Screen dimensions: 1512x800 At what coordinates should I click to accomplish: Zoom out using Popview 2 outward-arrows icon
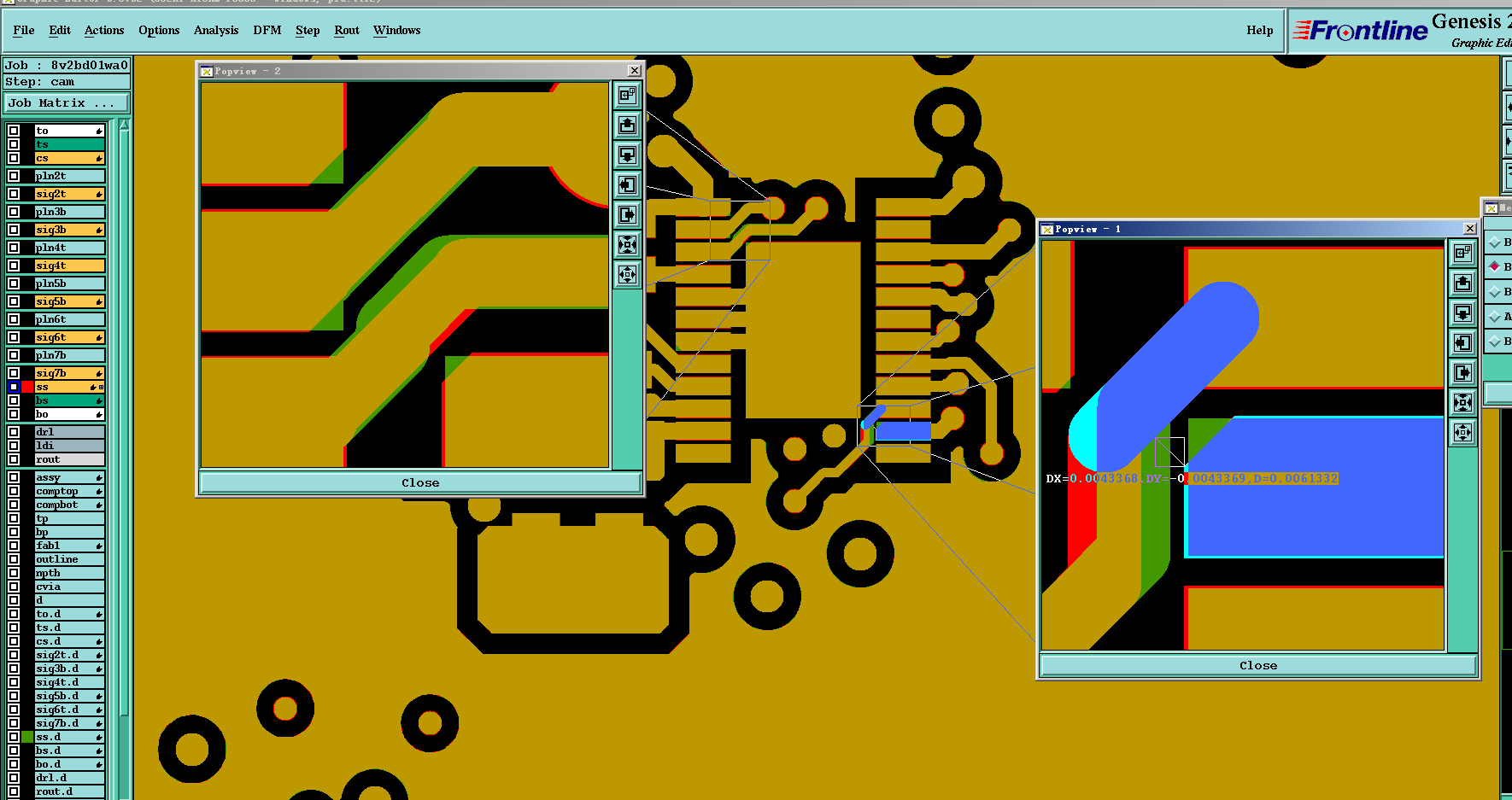pos(627,275)
